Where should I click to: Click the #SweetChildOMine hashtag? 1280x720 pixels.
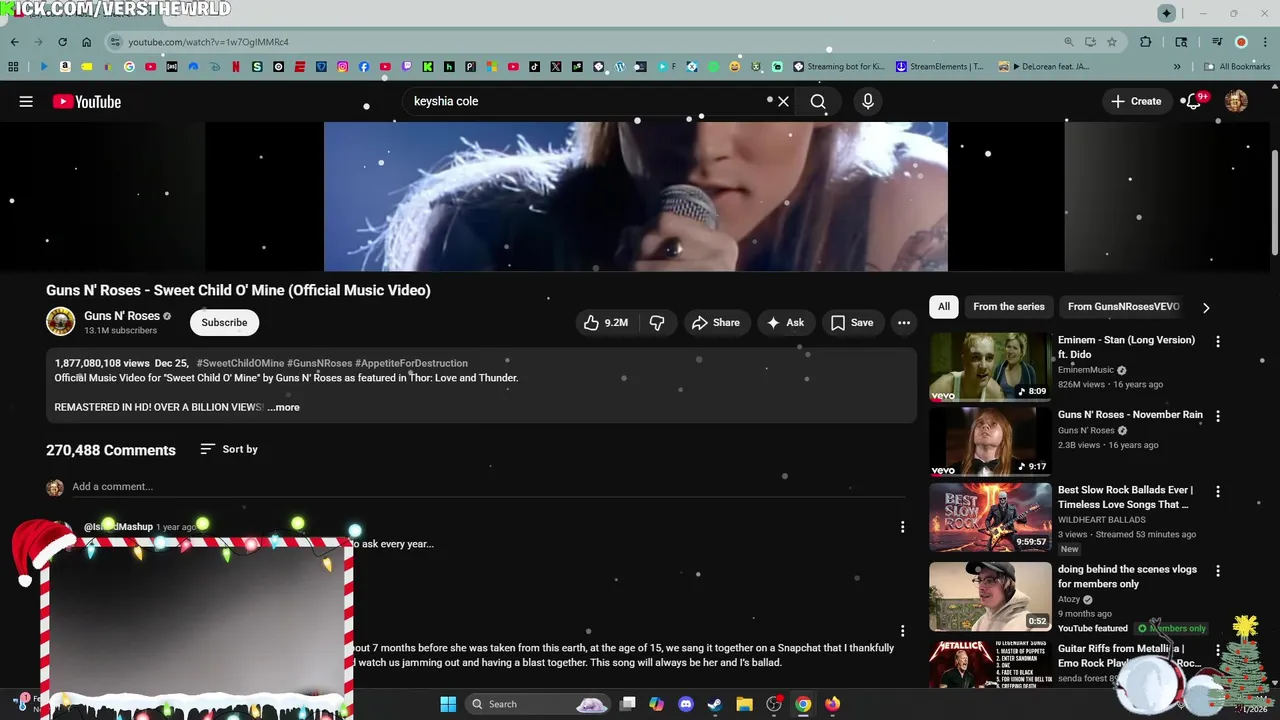240,363
